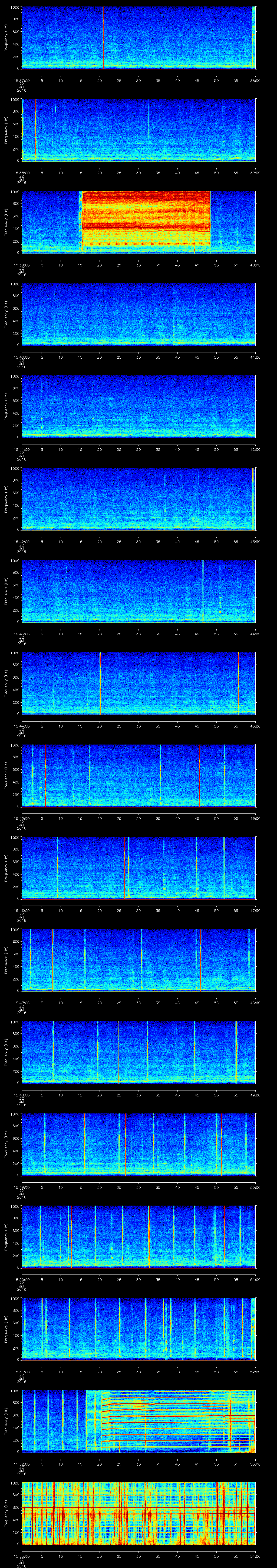Image resolution: width=277 pixels, height=1568 pixels.
Task: Click the 15:53:00 start time label
Action: point(21,1556)
